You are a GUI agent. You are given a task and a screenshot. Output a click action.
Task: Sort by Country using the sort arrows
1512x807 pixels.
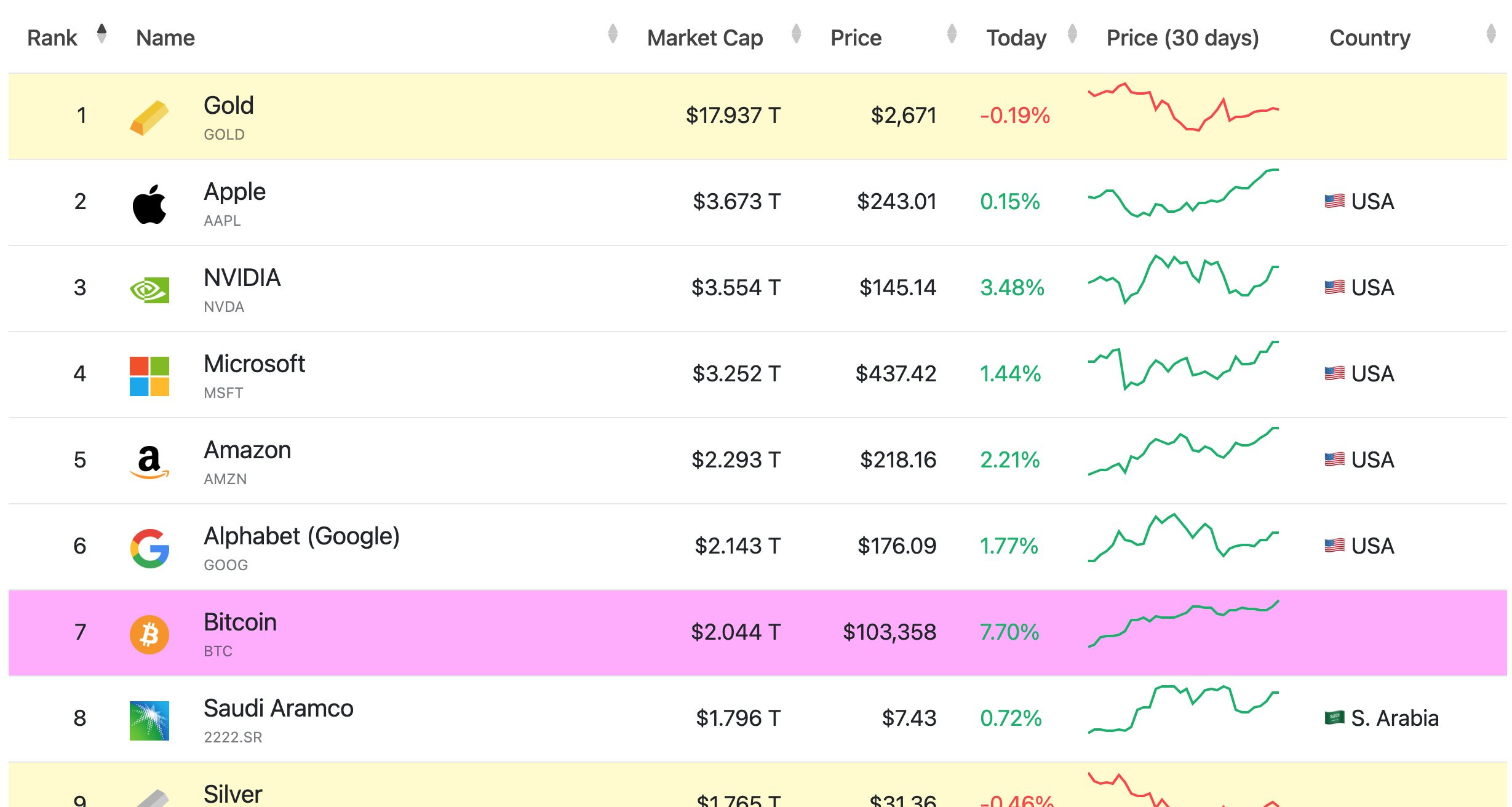tap(1491, 34)
